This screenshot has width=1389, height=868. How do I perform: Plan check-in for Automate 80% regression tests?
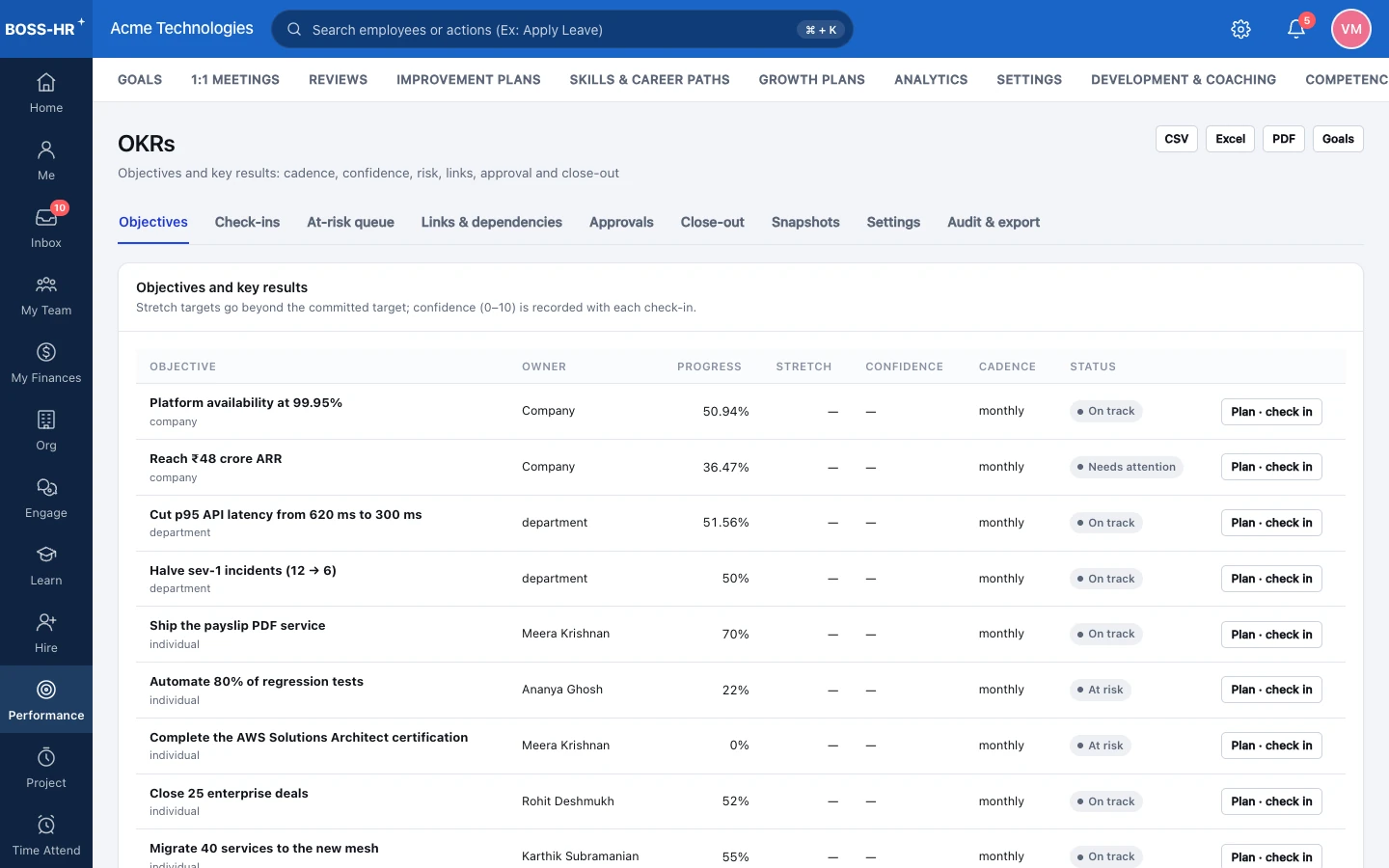click(1271, 690)
